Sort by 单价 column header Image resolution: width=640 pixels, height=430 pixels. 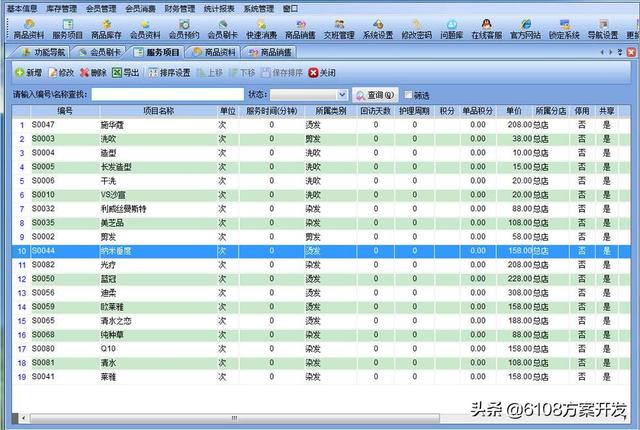pyautogui.click(x=514, y=111)
